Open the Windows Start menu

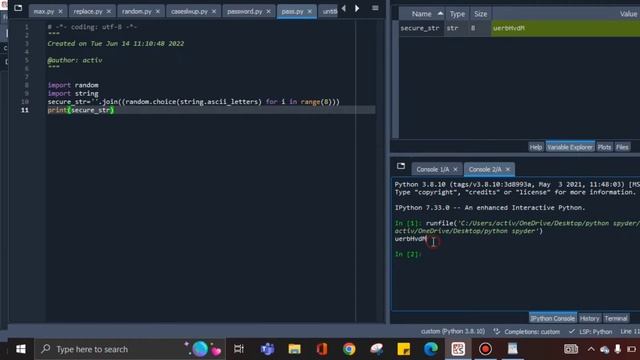pyautogui.click(x=20, y=349)
